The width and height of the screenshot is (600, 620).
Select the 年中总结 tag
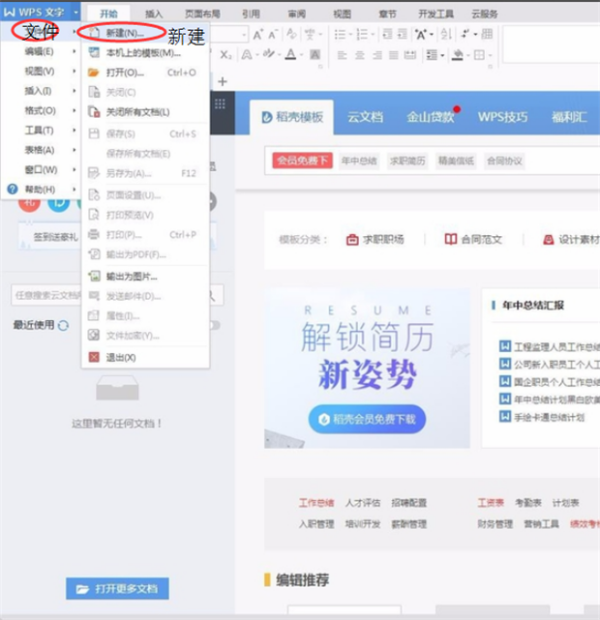(359, 161)
